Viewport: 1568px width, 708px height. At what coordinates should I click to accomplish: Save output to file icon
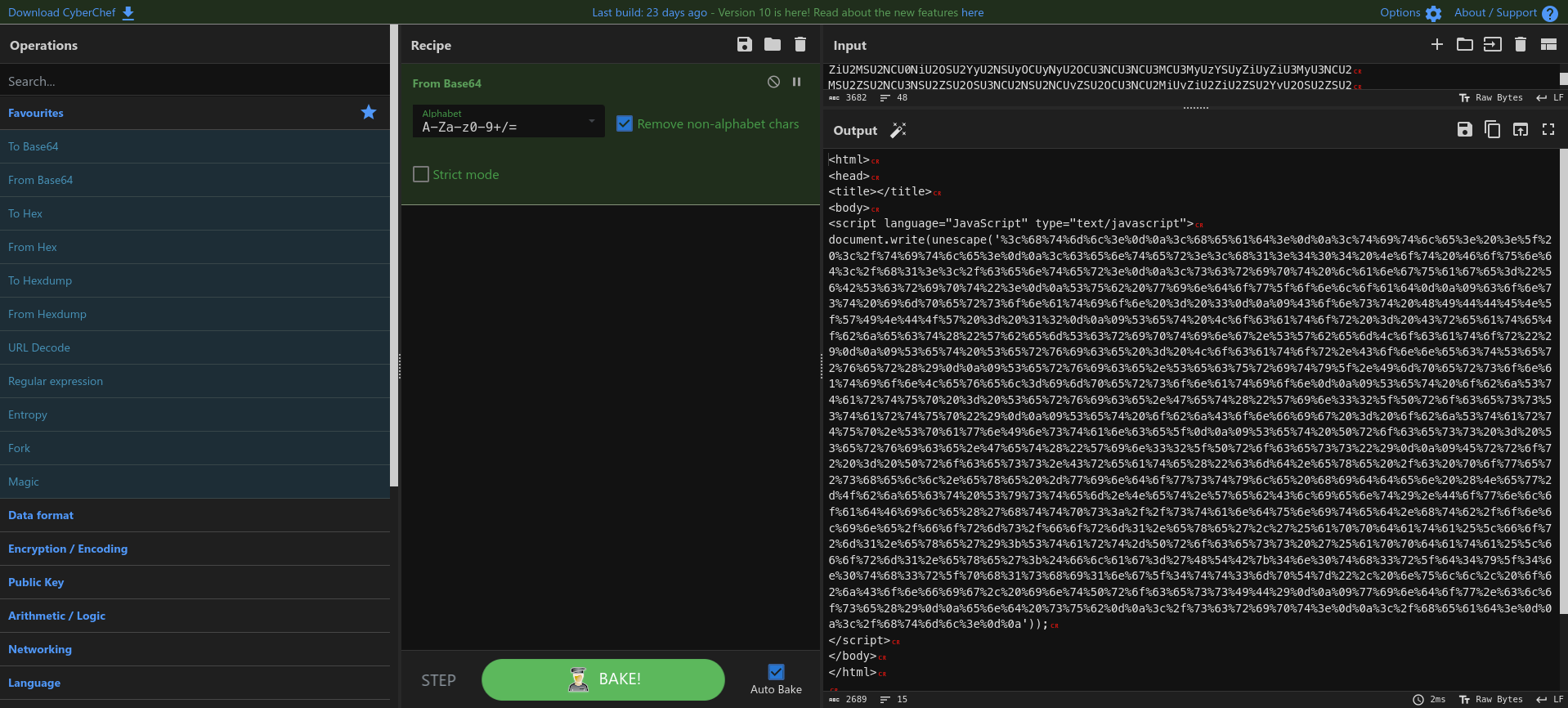pyautogui.click(x=1464, y=129)
